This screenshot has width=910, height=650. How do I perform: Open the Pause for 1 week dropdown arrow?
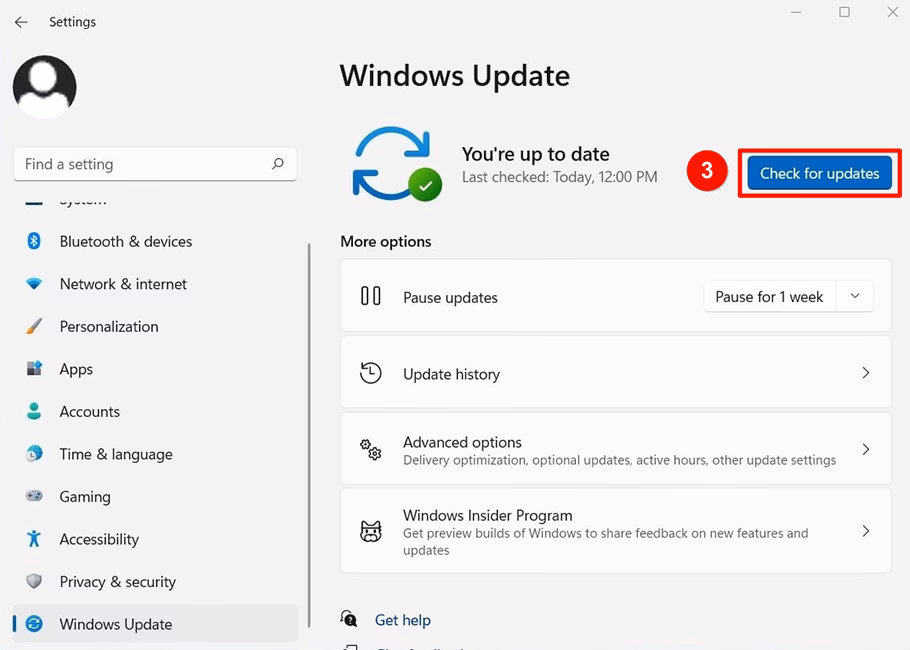coord(855,296)
